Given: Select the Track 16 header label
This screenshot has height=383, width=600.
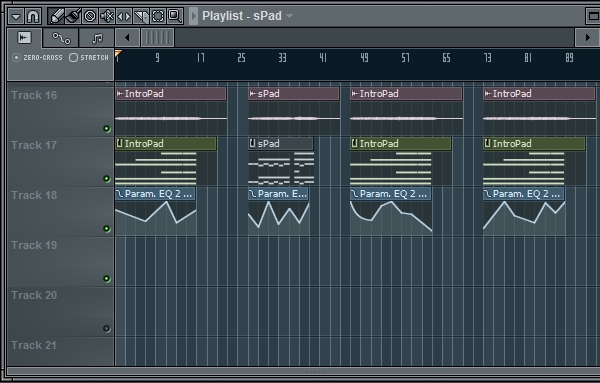Looking at the screenshot, I should tap(34, 95).
